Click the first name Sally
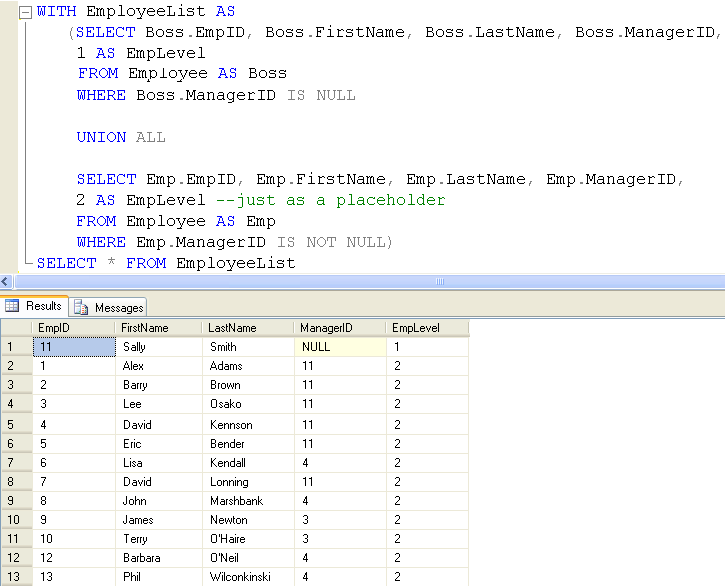This screenshot has width=725, height=586. [x=134, y=347]
